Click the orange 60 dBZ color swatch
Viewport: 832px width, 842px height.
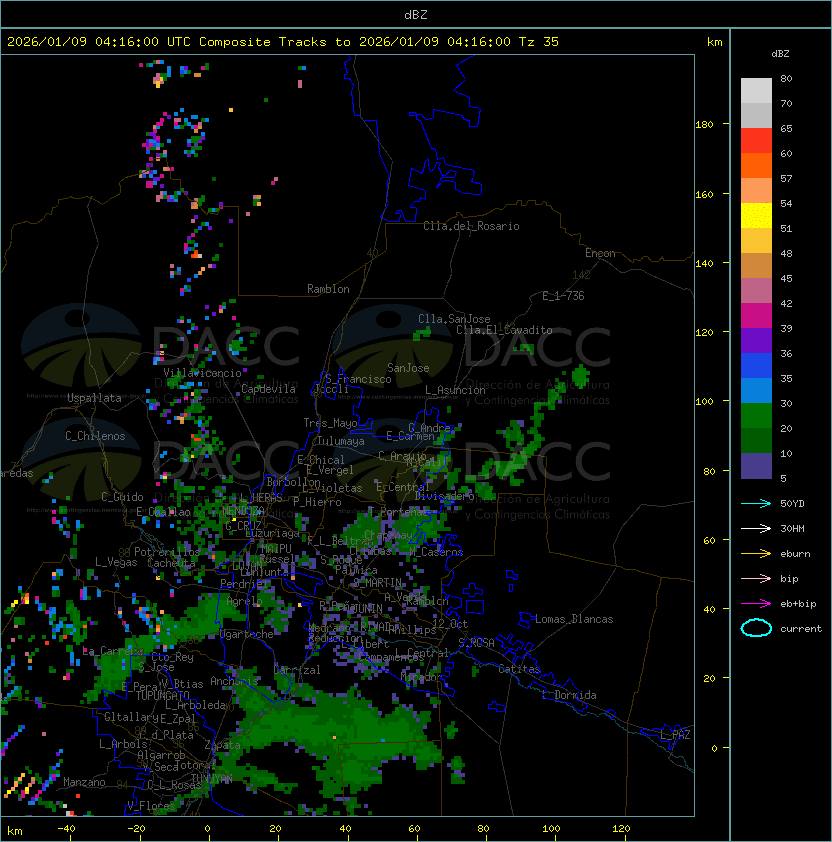(x=756, y=166)
